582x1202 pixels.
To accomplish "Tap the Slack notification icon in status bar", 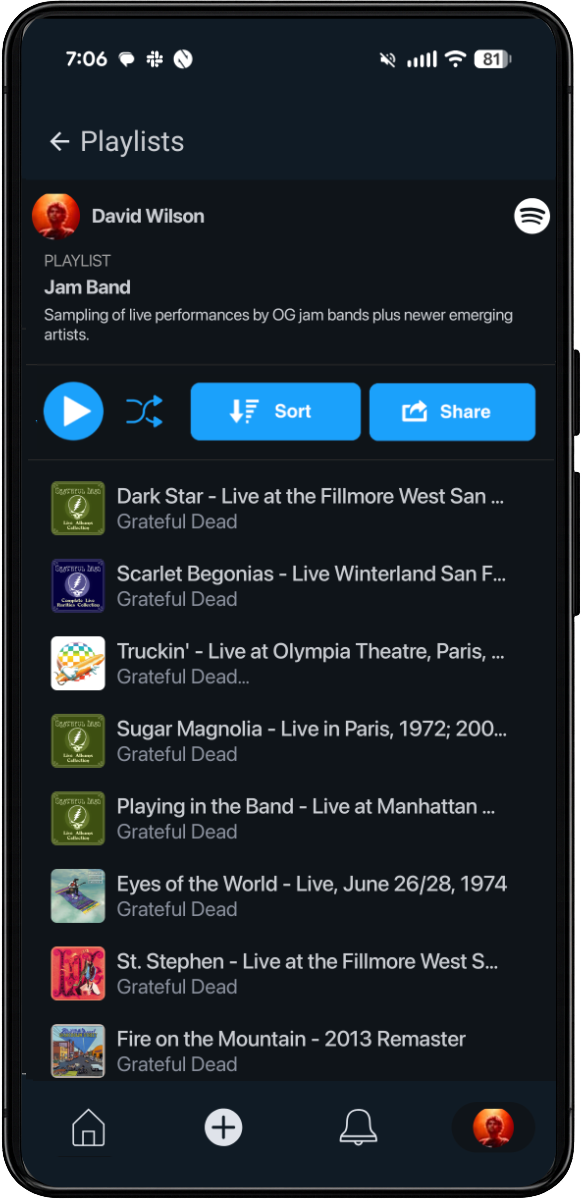I will click(155, 59).
